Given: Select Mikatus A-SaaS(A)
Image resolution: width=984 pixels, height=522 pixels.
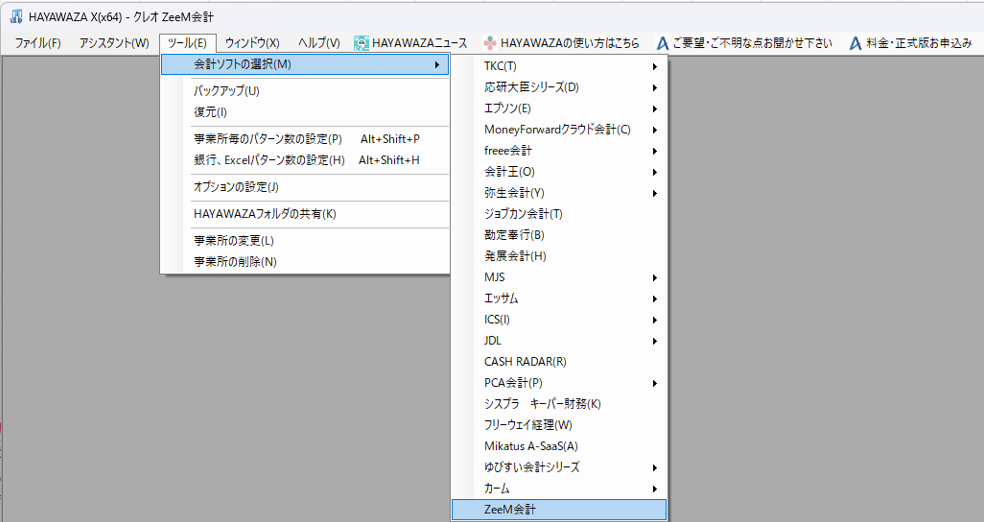Looking at the screenshot, I should 559,446.
